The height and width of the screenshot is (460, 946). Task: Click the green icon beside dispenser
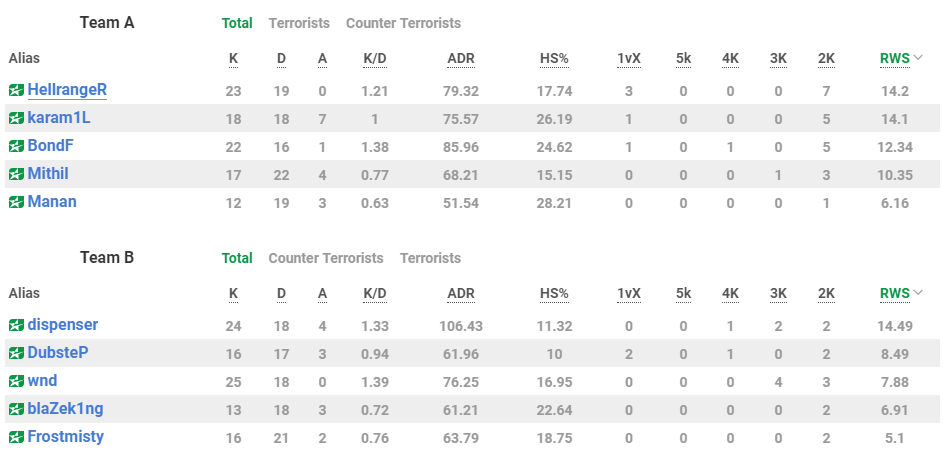(x=16, y=325)
